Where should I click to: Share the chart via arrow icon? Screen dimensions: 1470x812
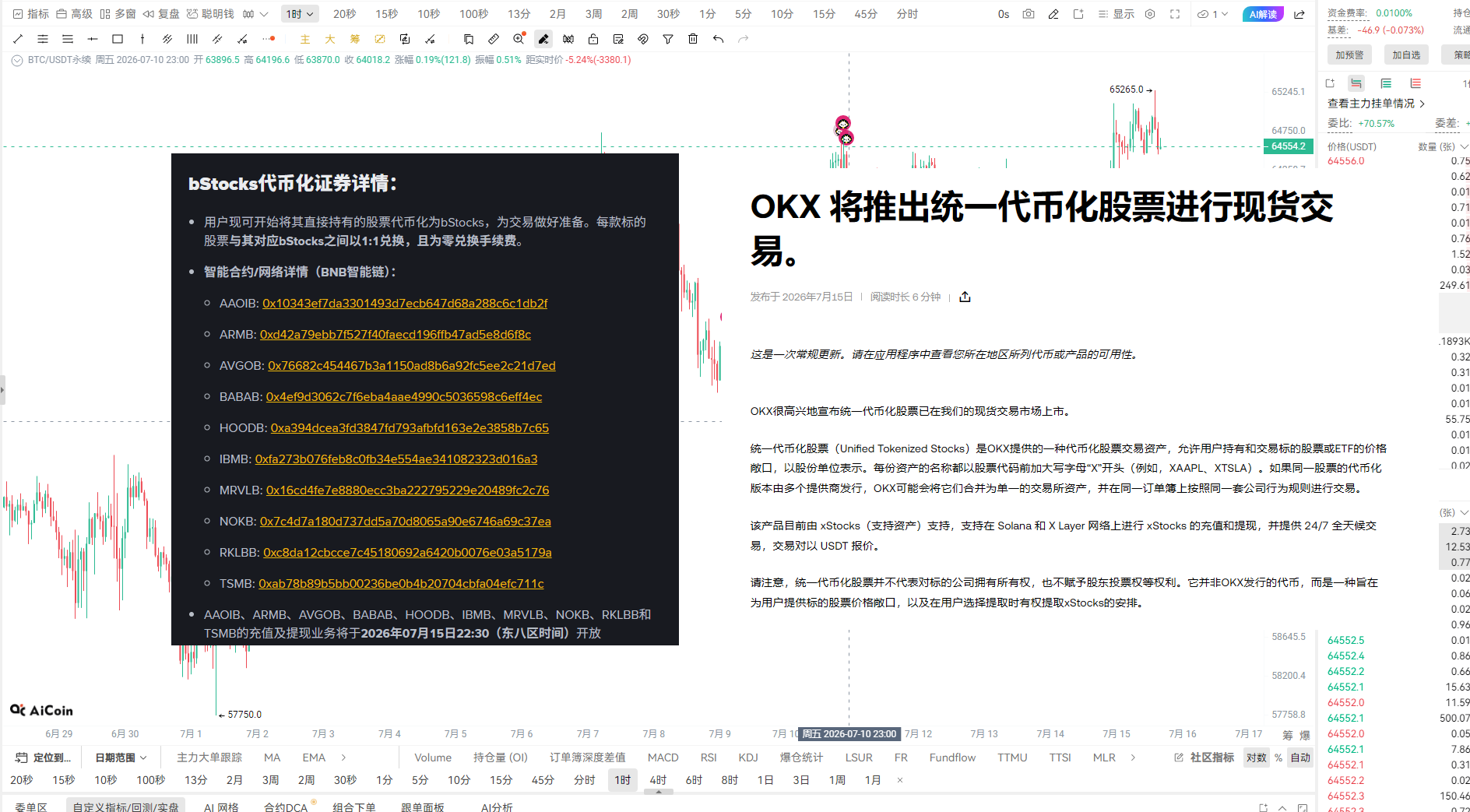click(1299, 14)
